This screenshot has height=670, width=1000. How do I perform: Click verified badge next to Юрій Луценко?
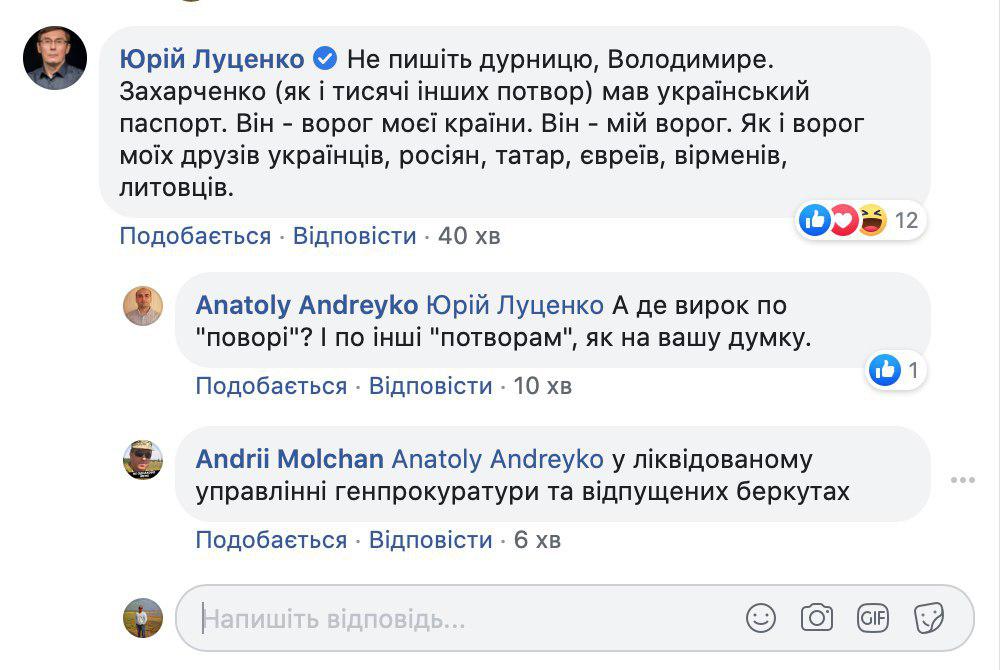click(326, 57)
